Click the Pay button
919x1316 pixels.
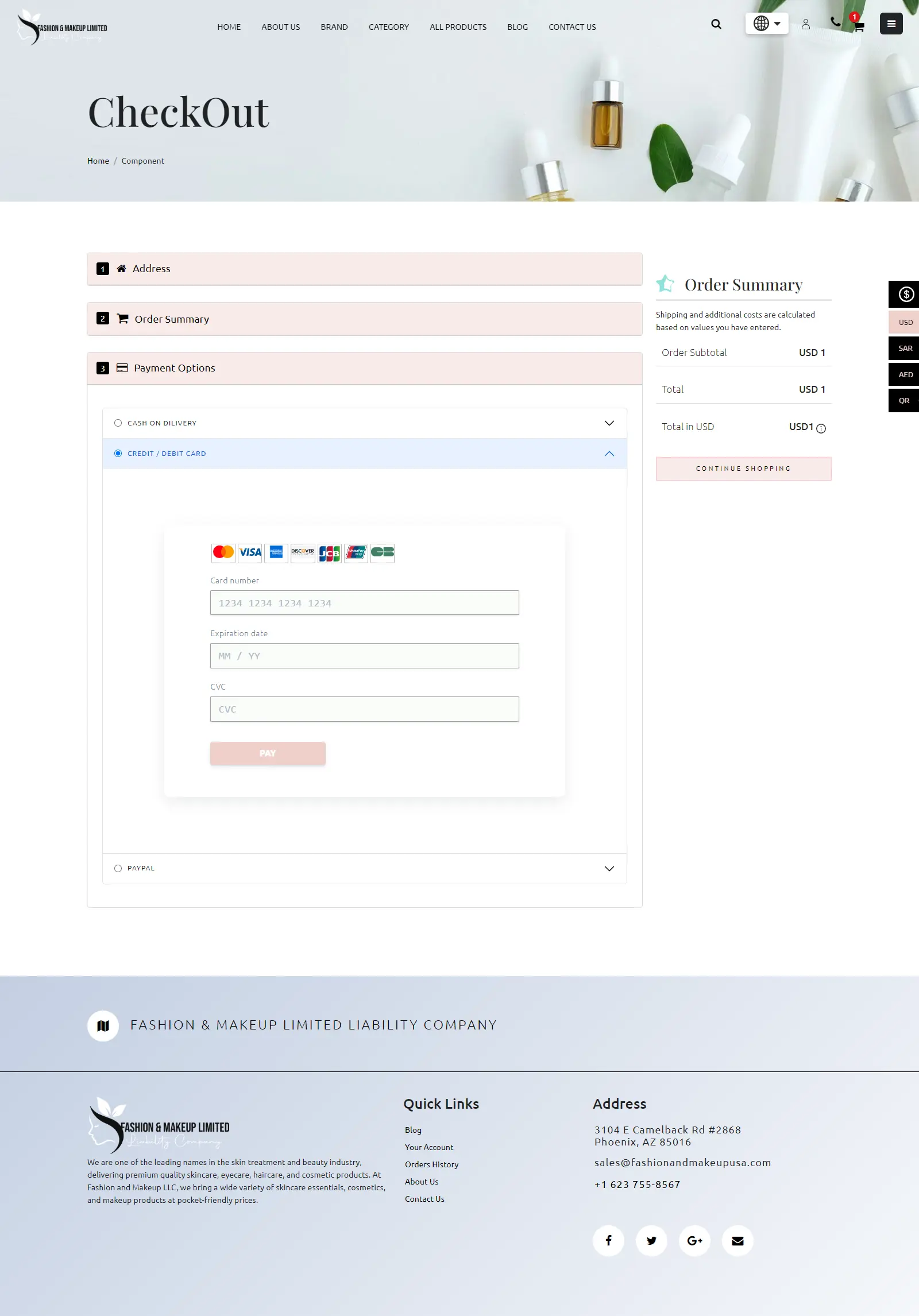pos(268,753)
